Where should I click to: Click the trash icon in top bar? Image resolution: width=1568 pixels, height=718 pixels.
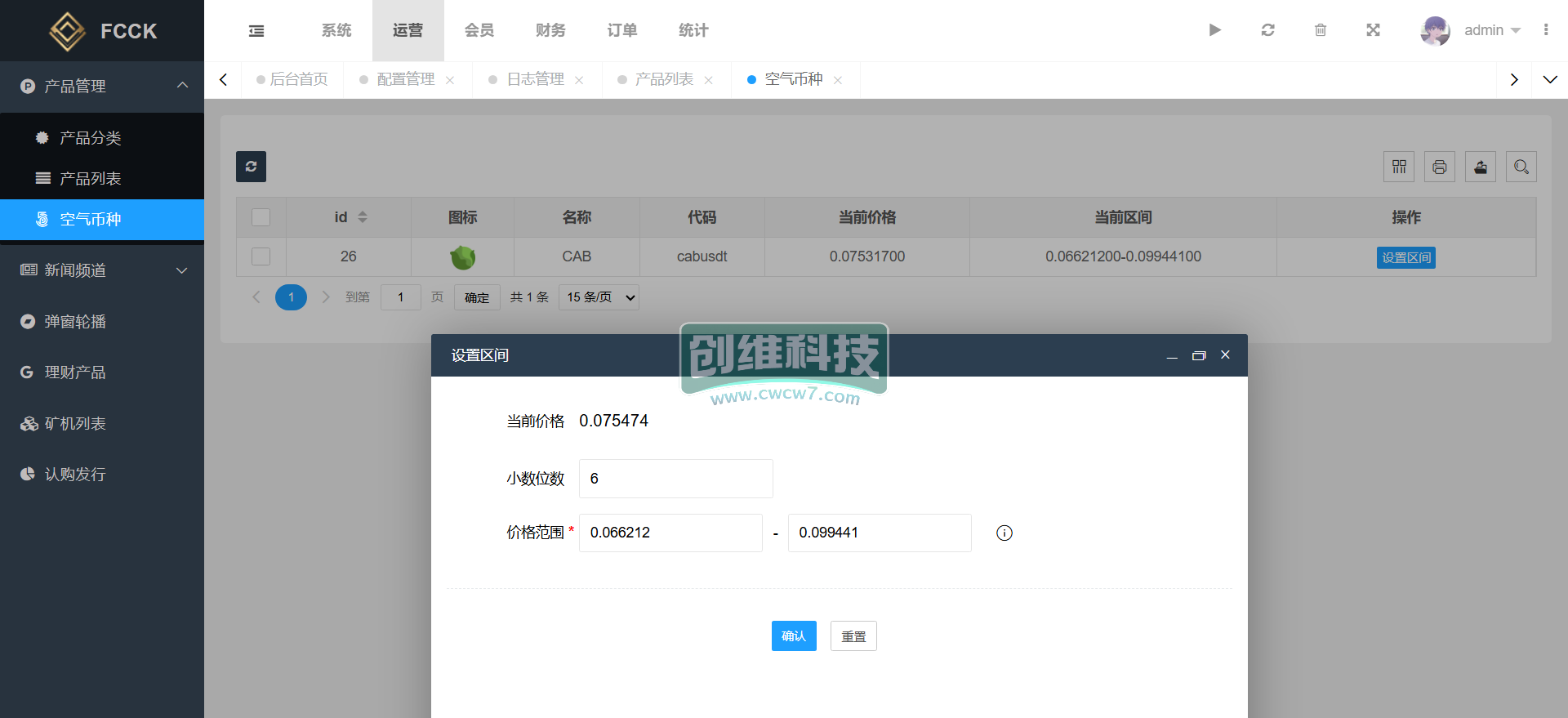tap(1321, 30)
